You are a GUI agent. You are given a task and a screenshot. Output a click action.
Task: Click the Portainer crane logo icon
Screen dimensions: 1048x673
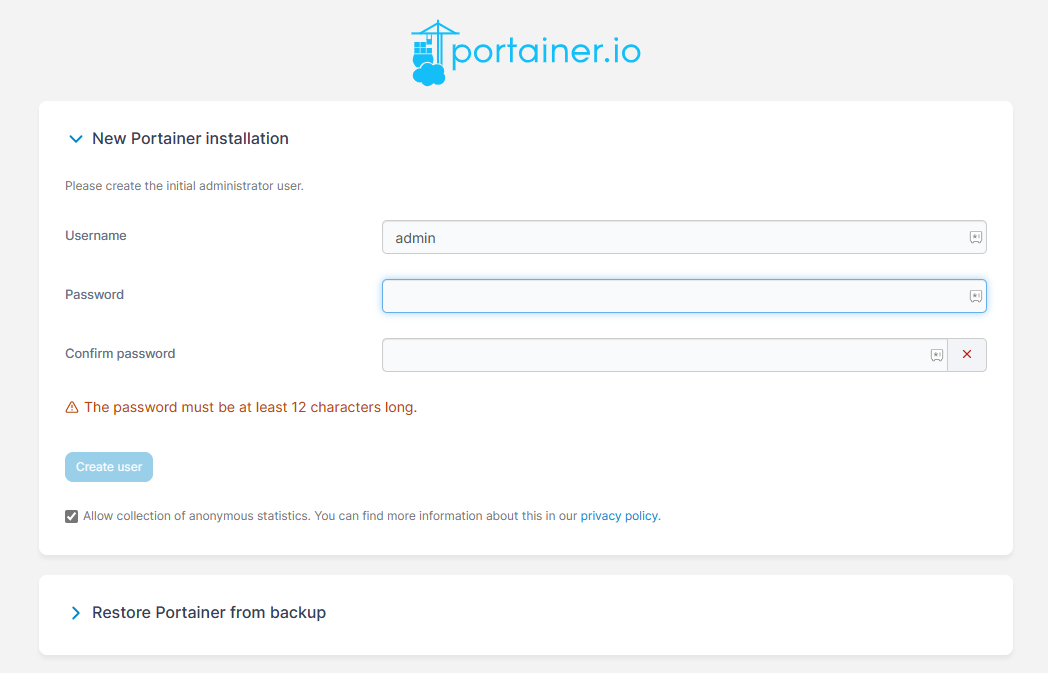click(x=430, y=53)
